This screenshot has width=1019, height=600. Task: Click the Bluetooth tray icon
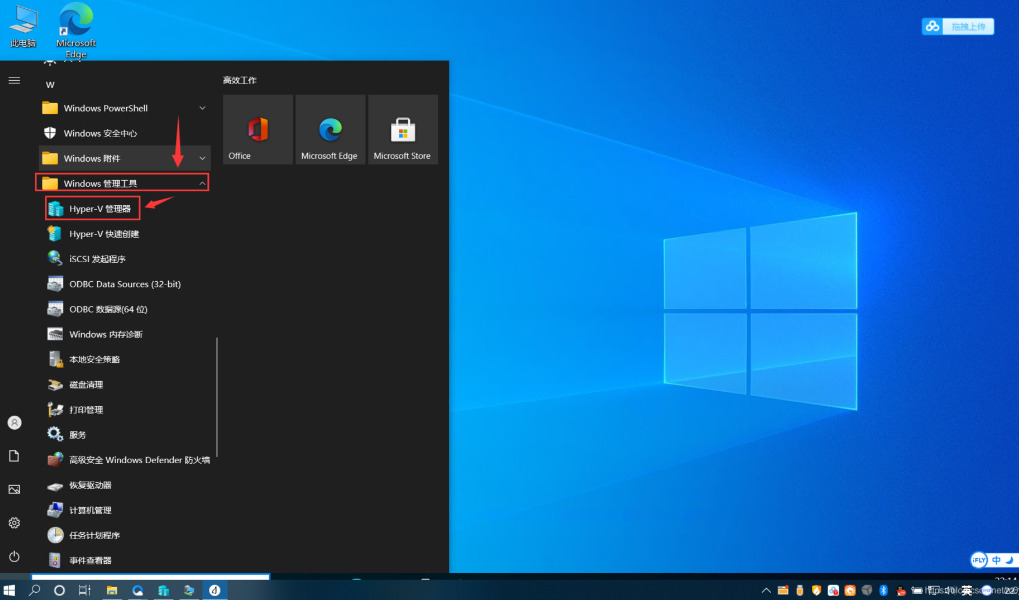point(884,591)
